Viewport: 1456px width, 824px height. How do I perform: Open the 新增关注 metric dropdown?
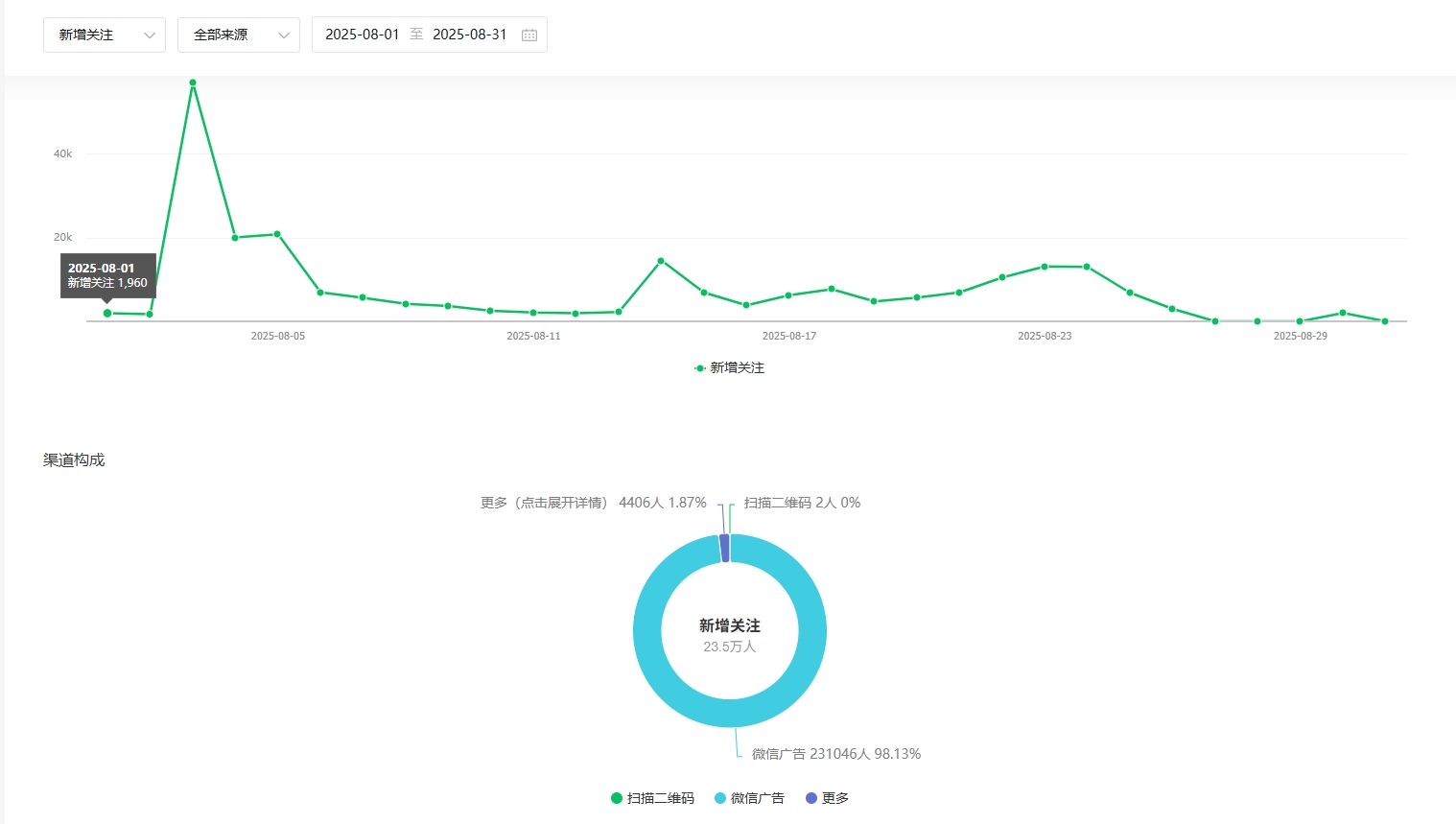pos(105,35)
